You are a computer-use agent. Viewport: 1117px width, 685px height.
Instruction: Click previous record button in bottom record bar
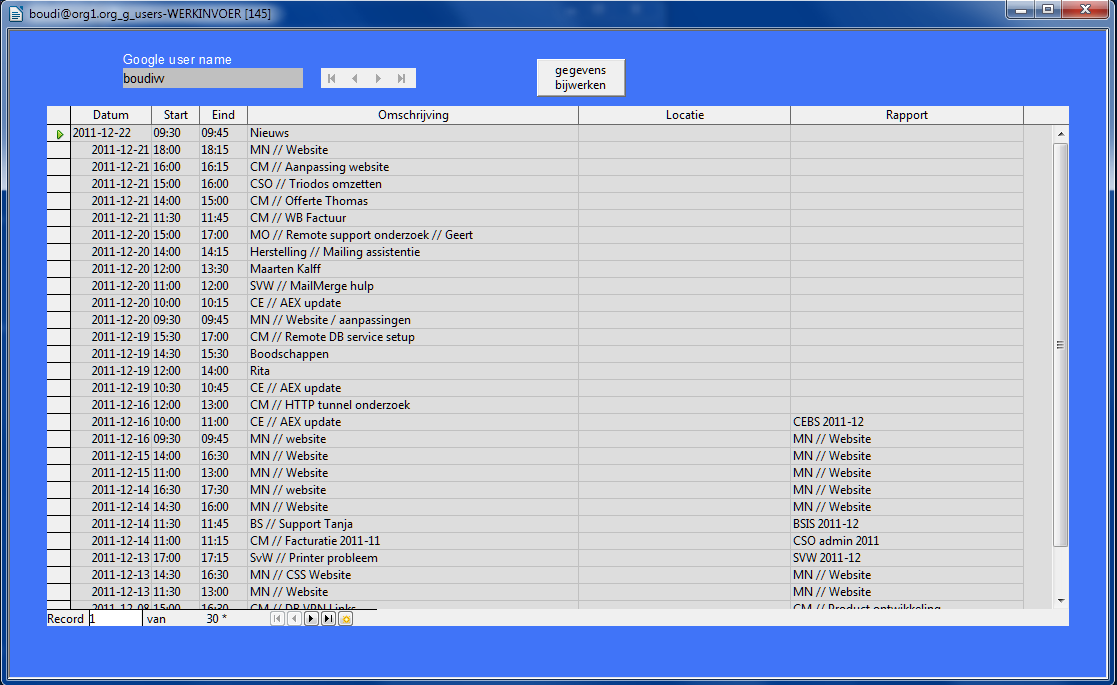(x=294, y=619)
